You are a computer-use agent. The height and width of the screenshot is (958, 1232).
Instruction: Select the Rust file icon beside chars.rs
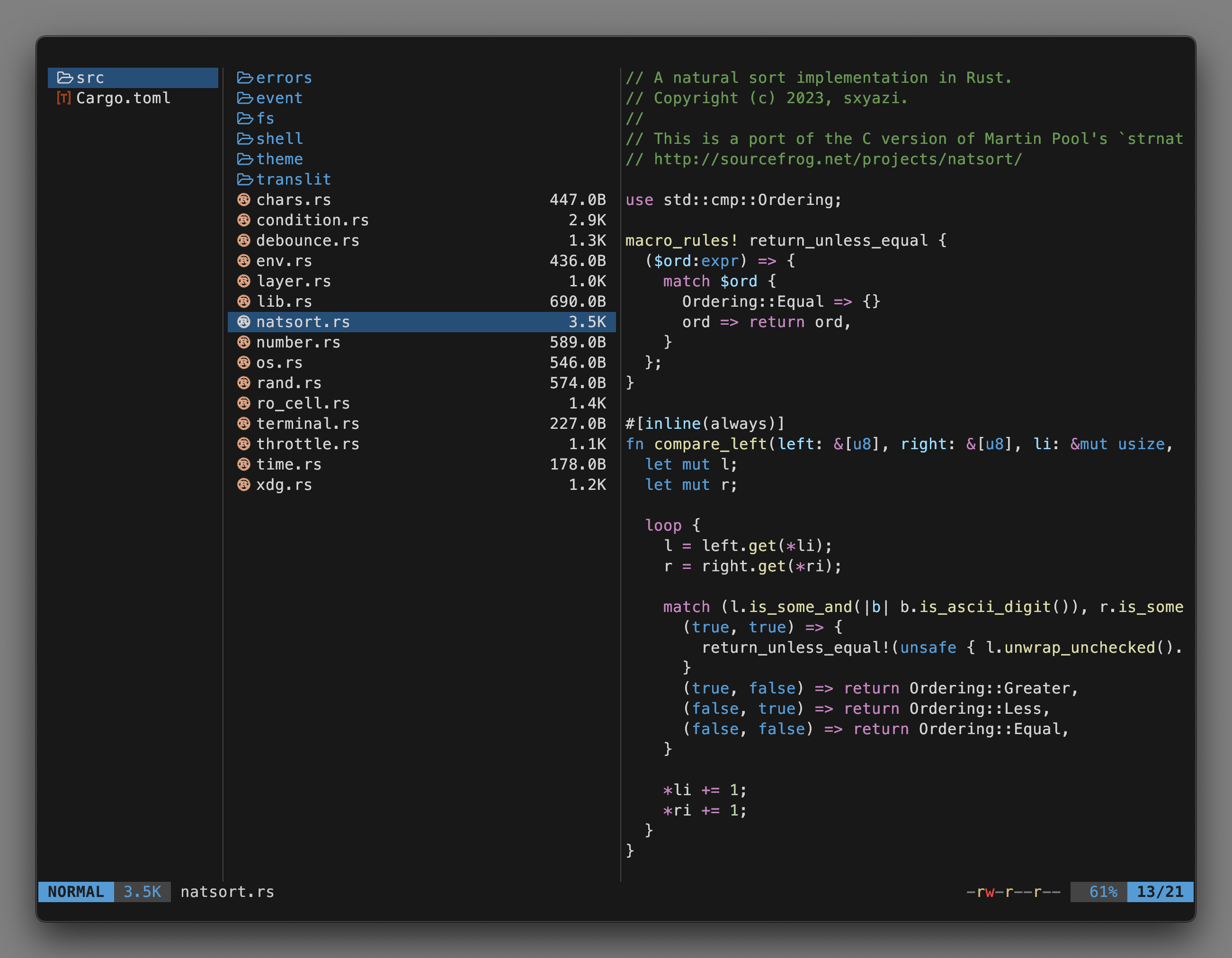coord(244,200)
